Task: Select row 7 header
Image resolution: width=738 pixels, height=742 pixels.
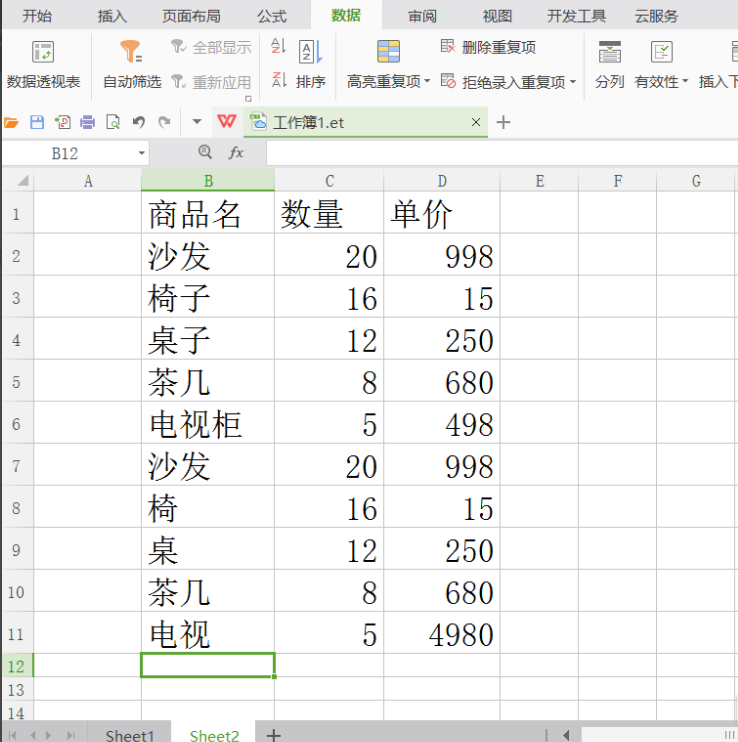Action: [x=17, y=466]
